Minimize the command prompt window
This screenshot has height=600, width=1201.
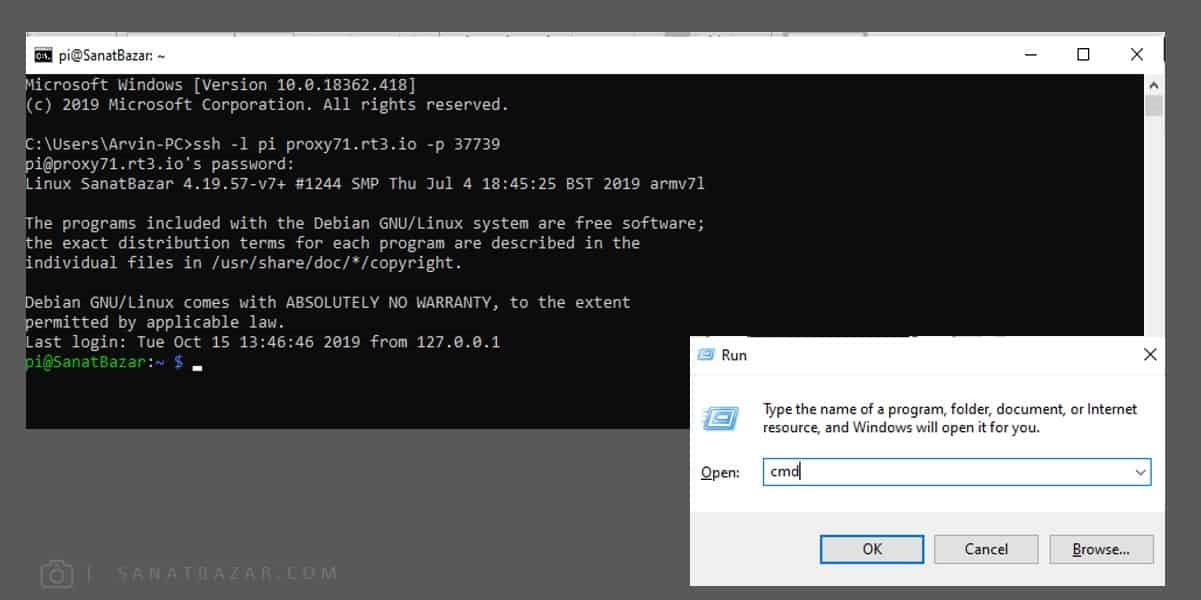1029,55
